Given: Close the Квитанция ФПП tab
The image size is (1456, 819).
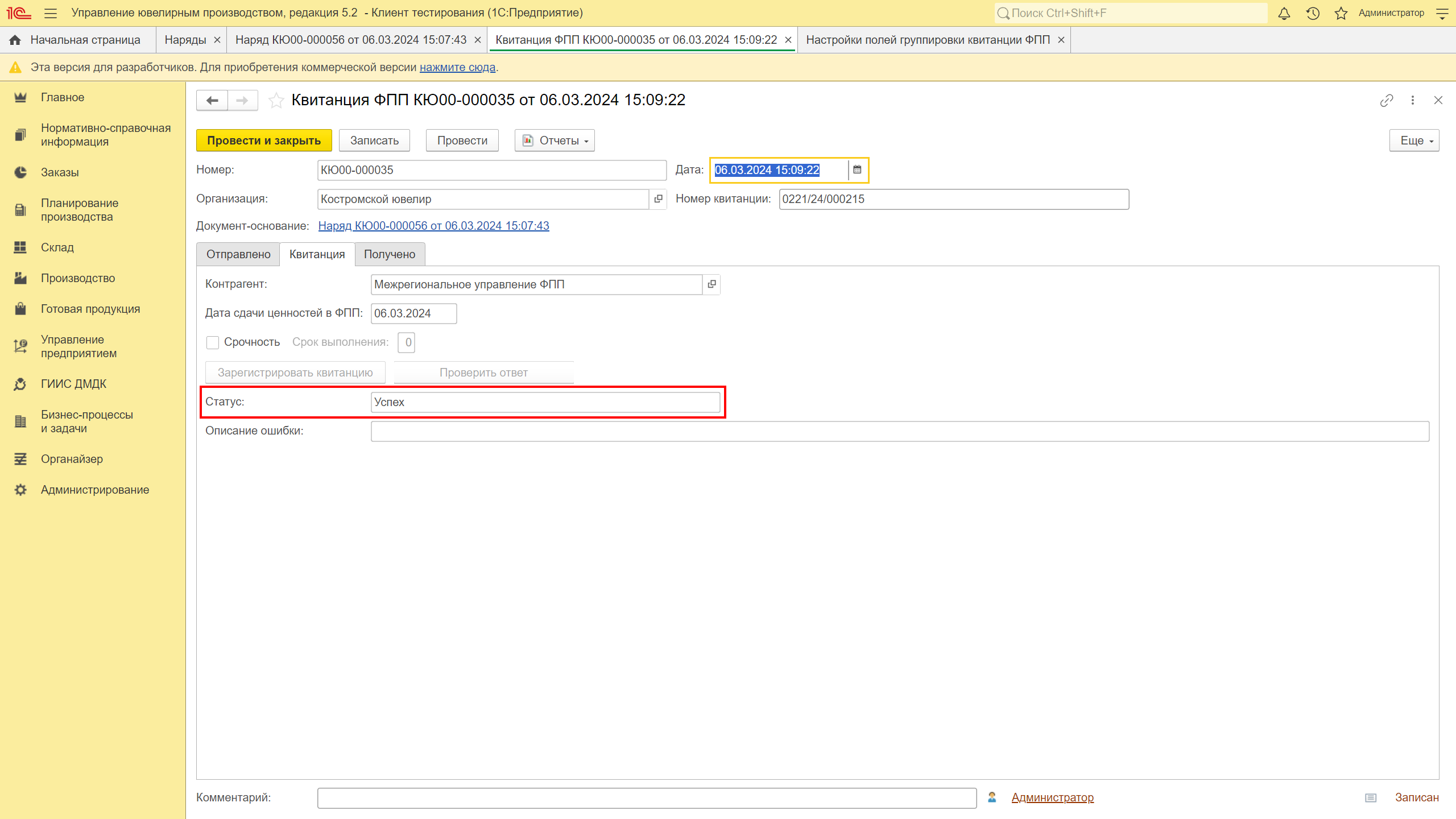Looking at the screenshot, I should 788,40.
